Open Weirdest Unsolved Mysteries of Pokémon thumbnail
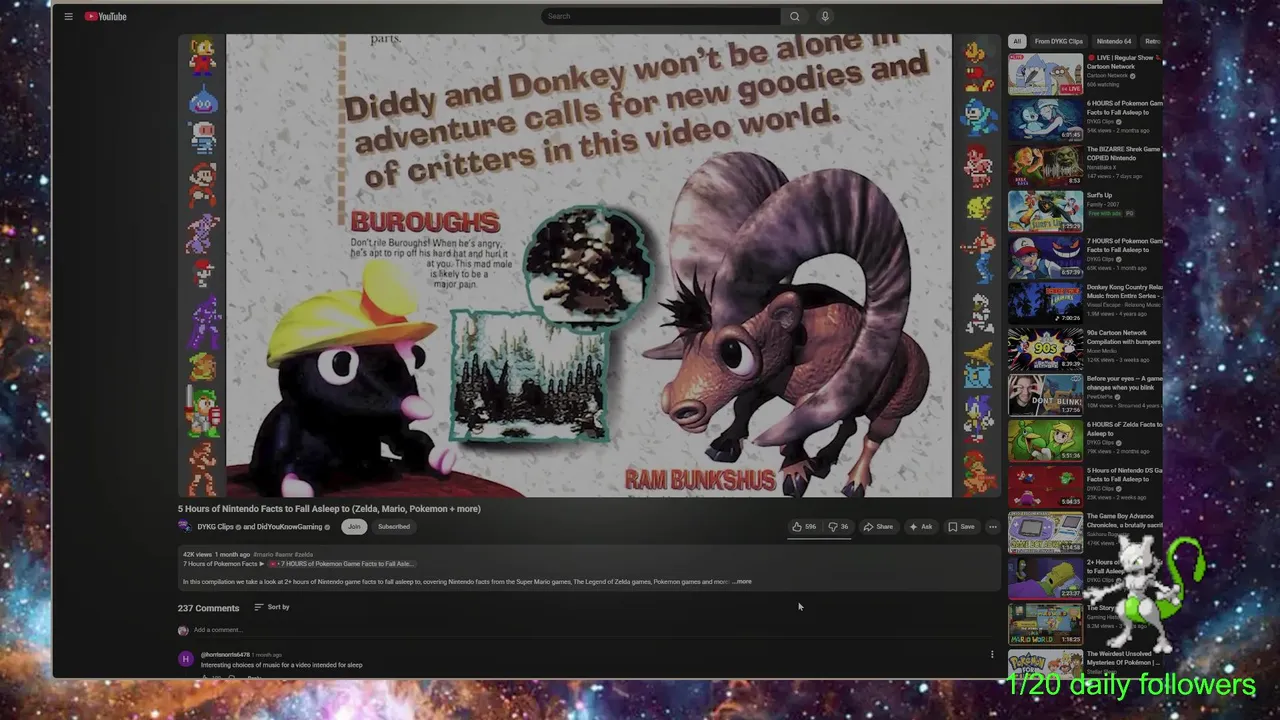Viewport: 1280px width, 720px height. point(1045,665)
